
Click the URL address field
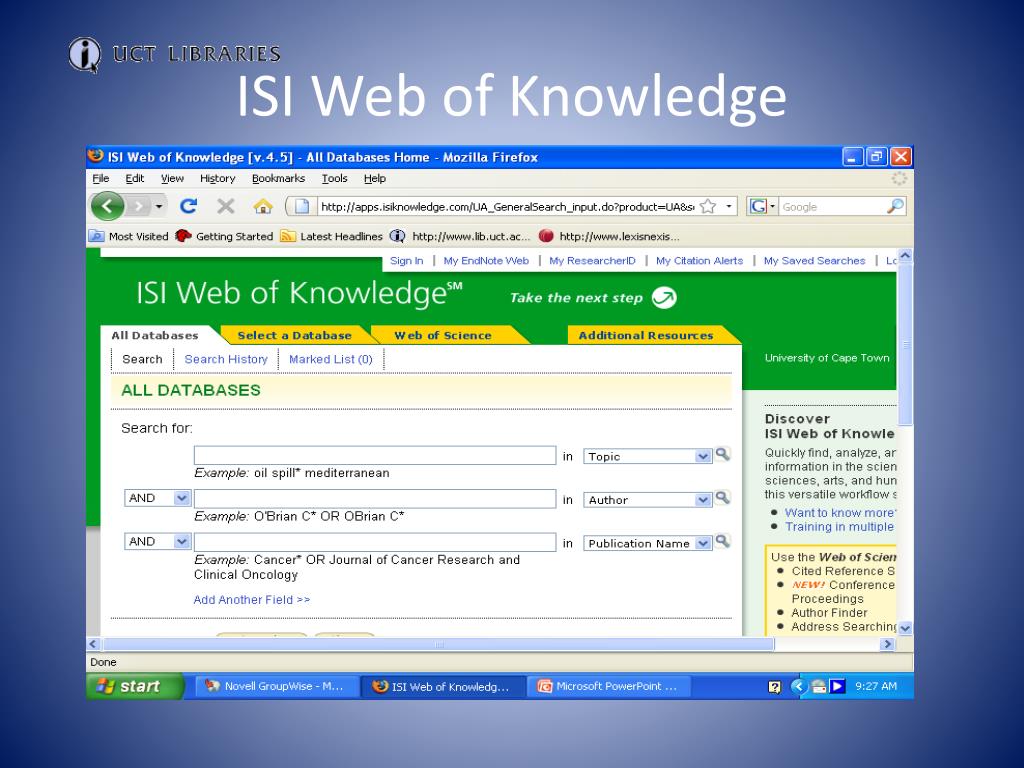(x=507, y=206)
